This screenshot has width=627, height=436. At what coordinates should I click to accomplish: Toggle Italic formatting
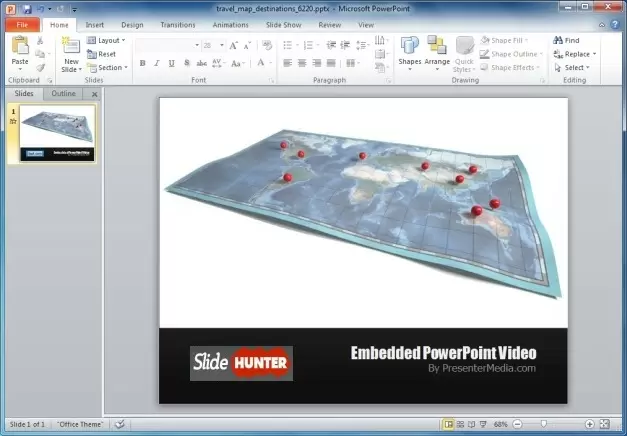tap(156, 63)
